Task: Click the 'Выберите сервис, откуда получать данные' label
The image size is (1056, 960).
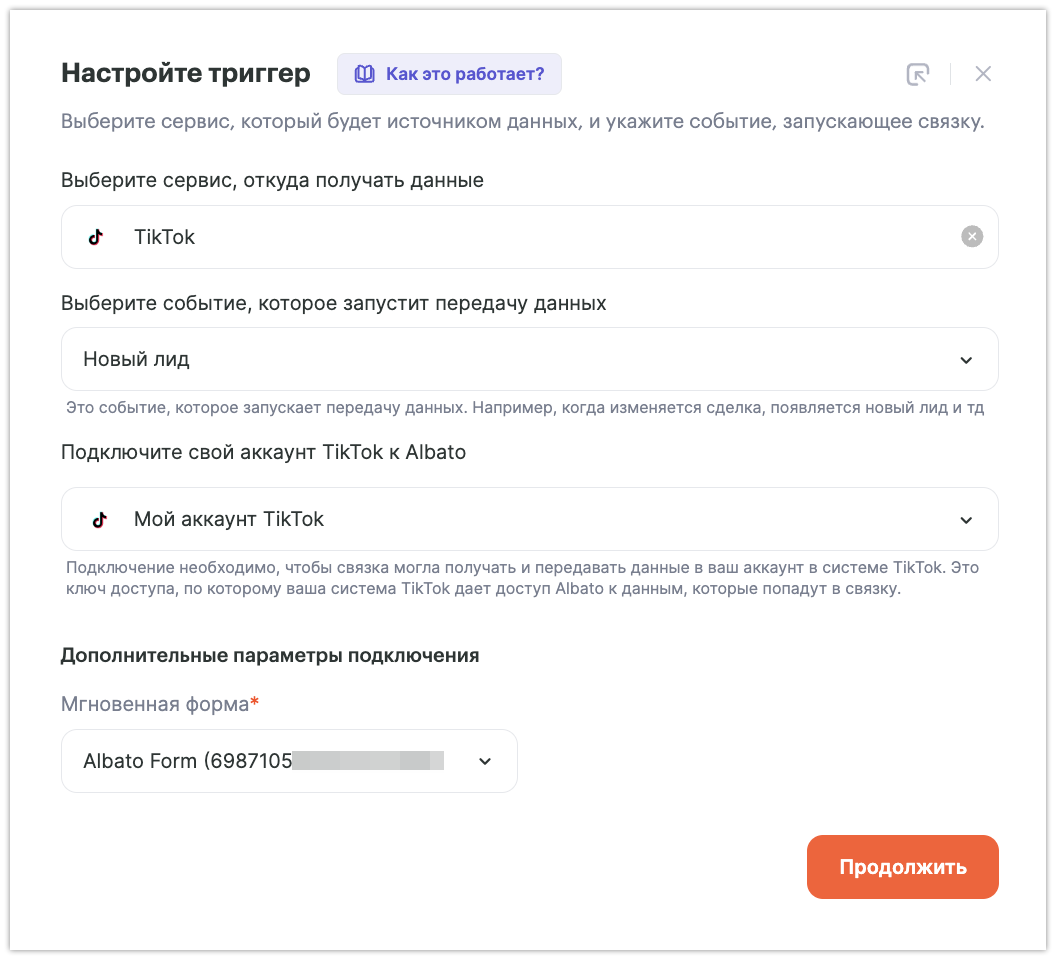Action: pos(272,180)
